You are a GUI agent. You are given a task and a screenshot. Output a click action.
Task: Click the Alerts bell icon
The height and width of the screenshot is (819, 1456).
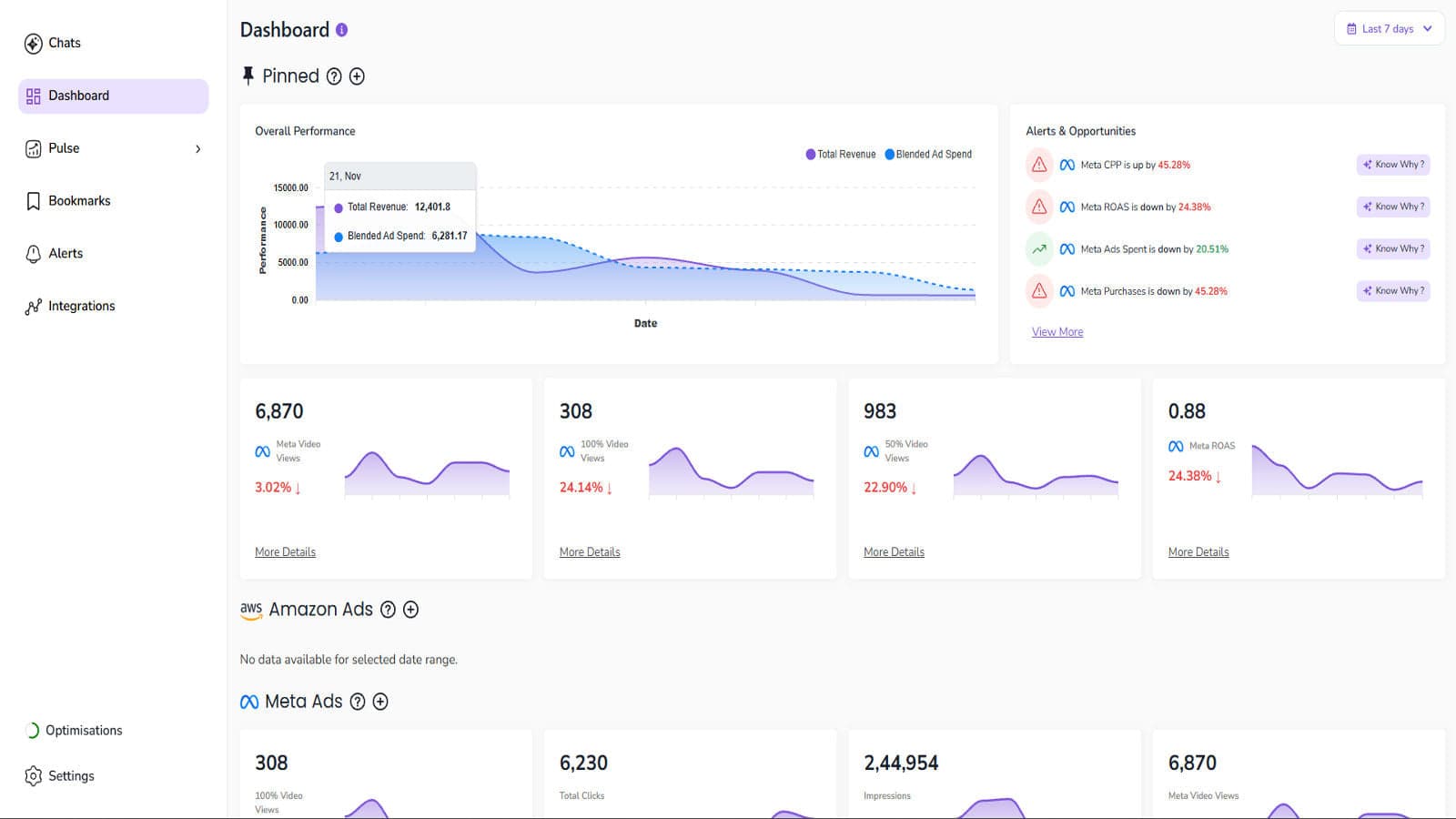coord(34,254)
